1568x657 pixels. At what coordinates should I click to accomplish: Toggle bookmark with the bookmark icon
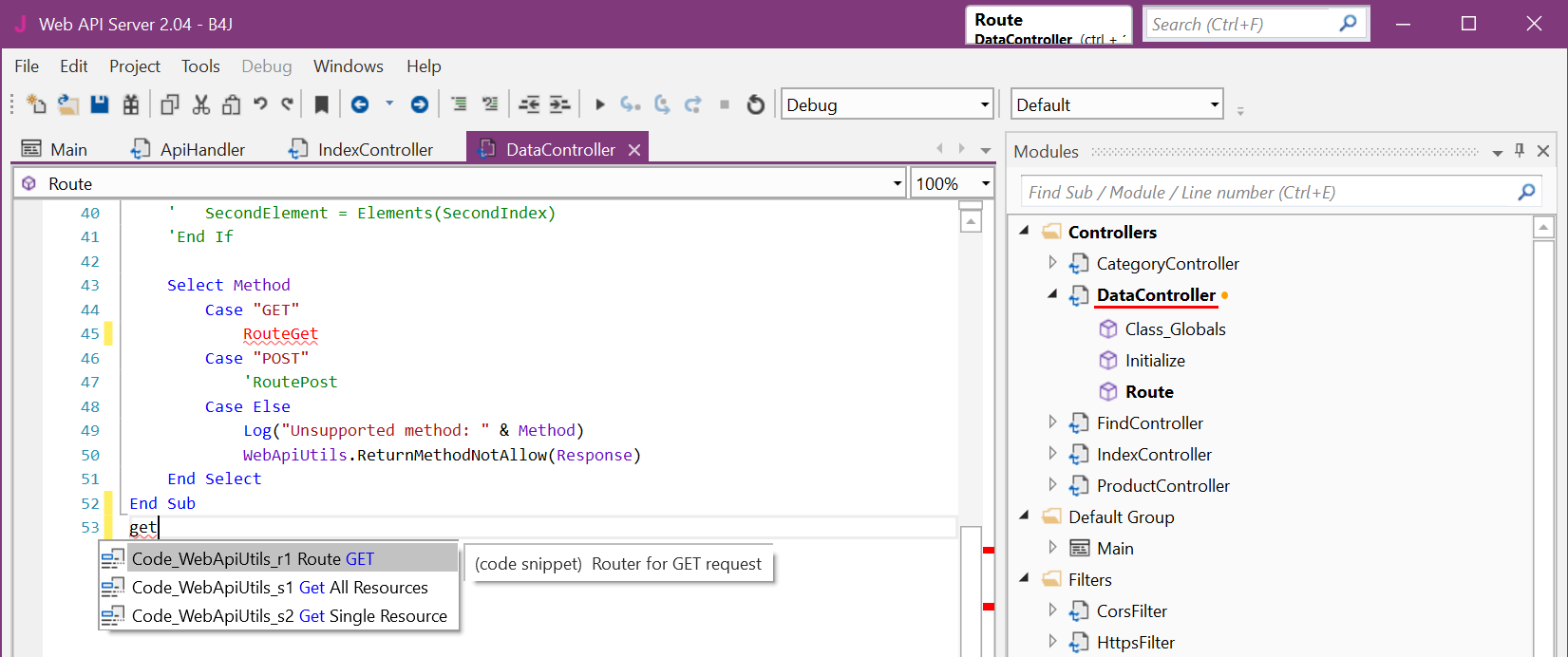[x=322, y=104]
